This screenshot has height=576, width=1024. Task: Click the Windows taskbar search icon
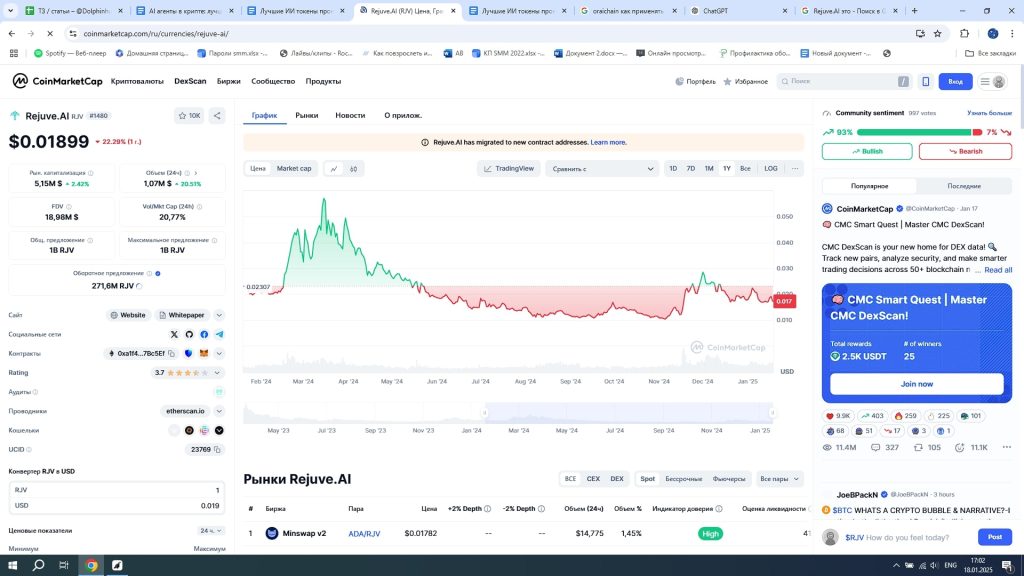39,565
